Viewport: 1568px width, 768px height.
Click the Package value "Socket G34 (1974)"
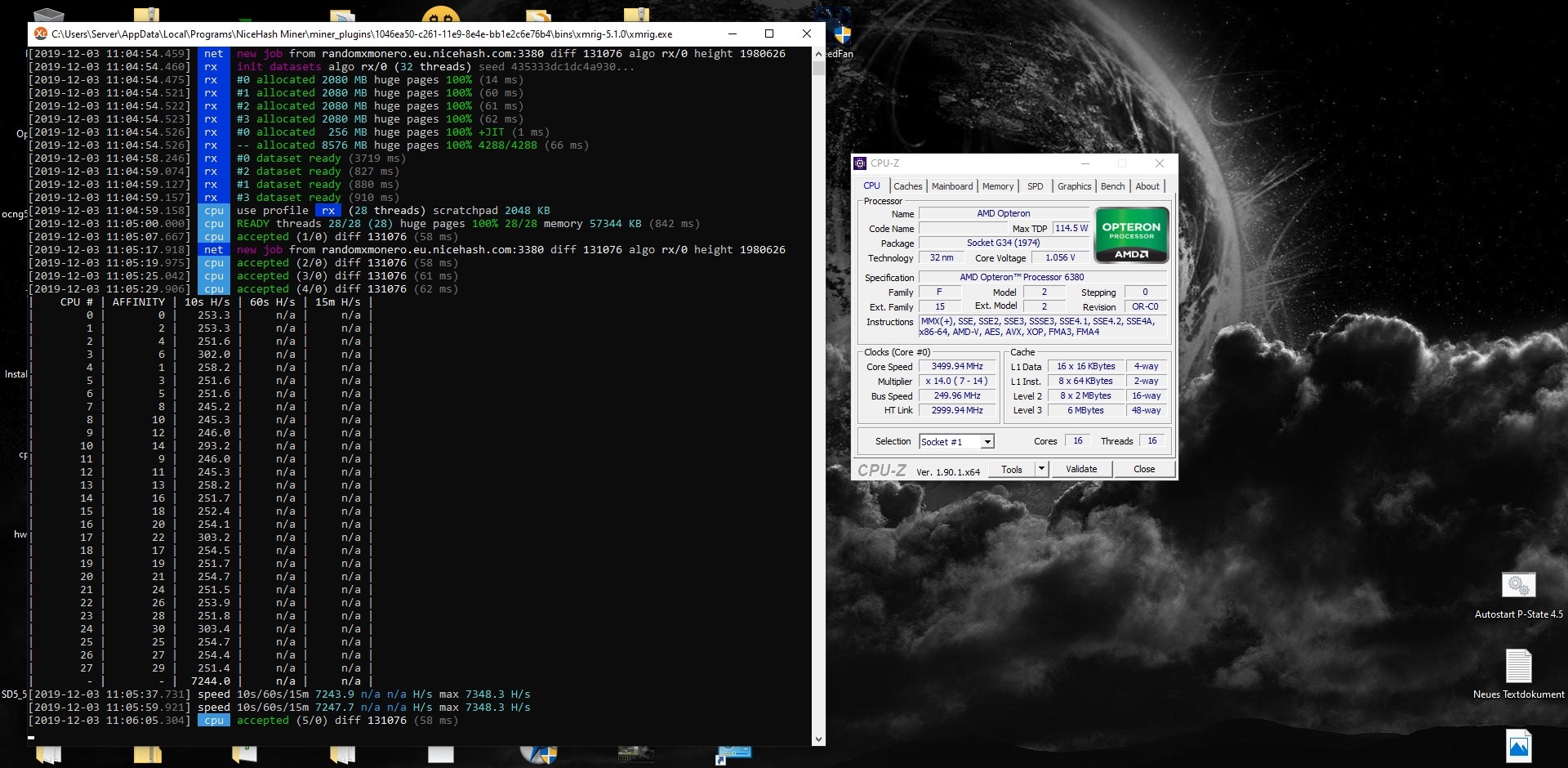coord(1003,243)
